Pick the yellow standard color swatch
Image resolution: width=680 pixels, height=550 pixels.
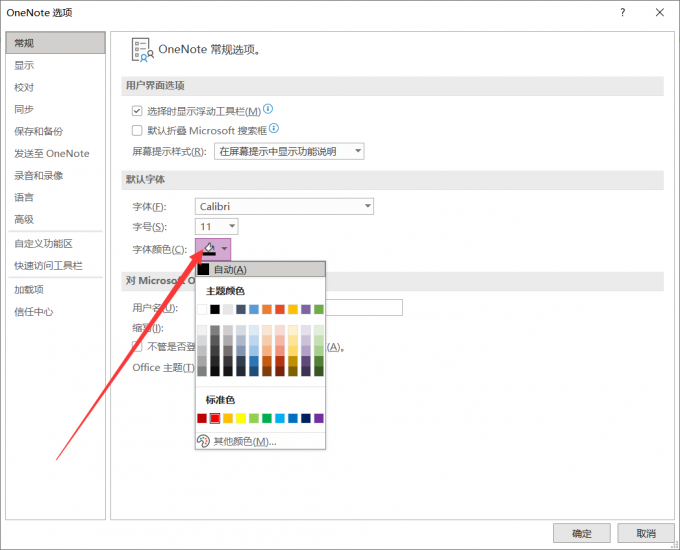pos(241,418)
